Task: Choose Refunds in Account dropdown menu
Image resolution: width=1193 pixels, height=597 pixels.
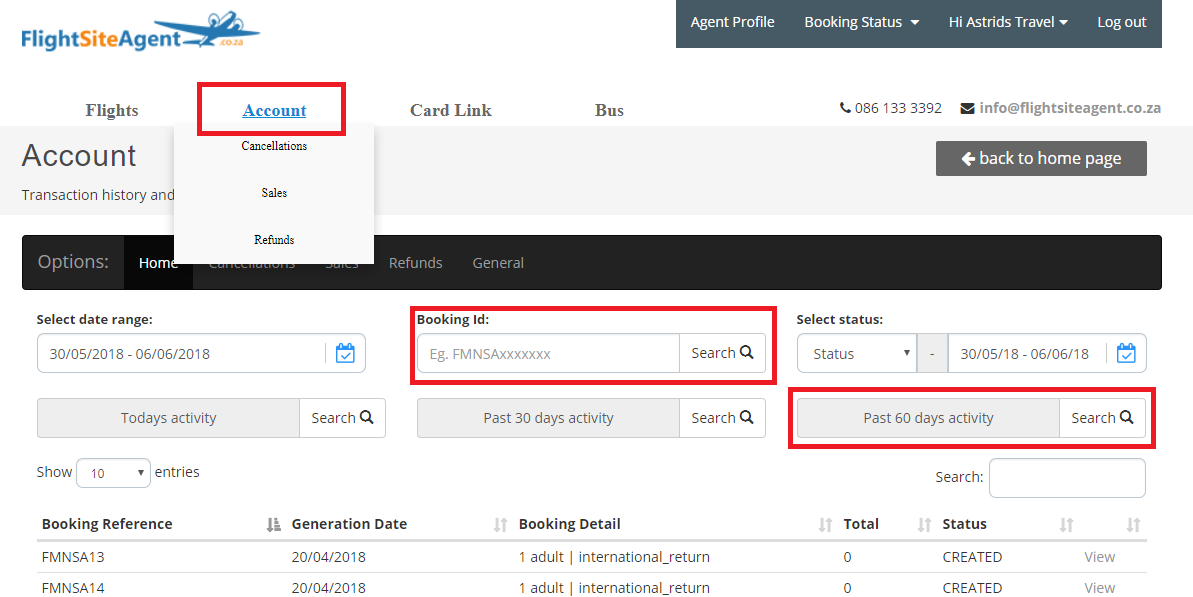Action: (x=274, y=240)
